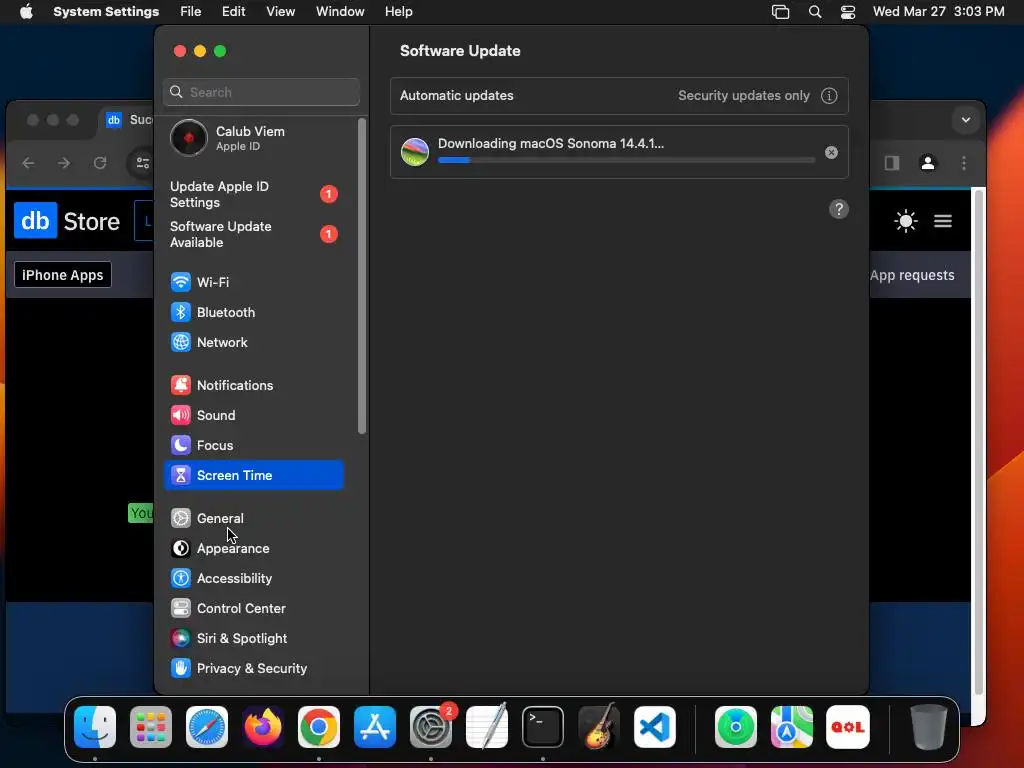The height and width of the screenshot is (768, 1024).
Task: Open Privacy & Security settings
Action: (253, 669)
